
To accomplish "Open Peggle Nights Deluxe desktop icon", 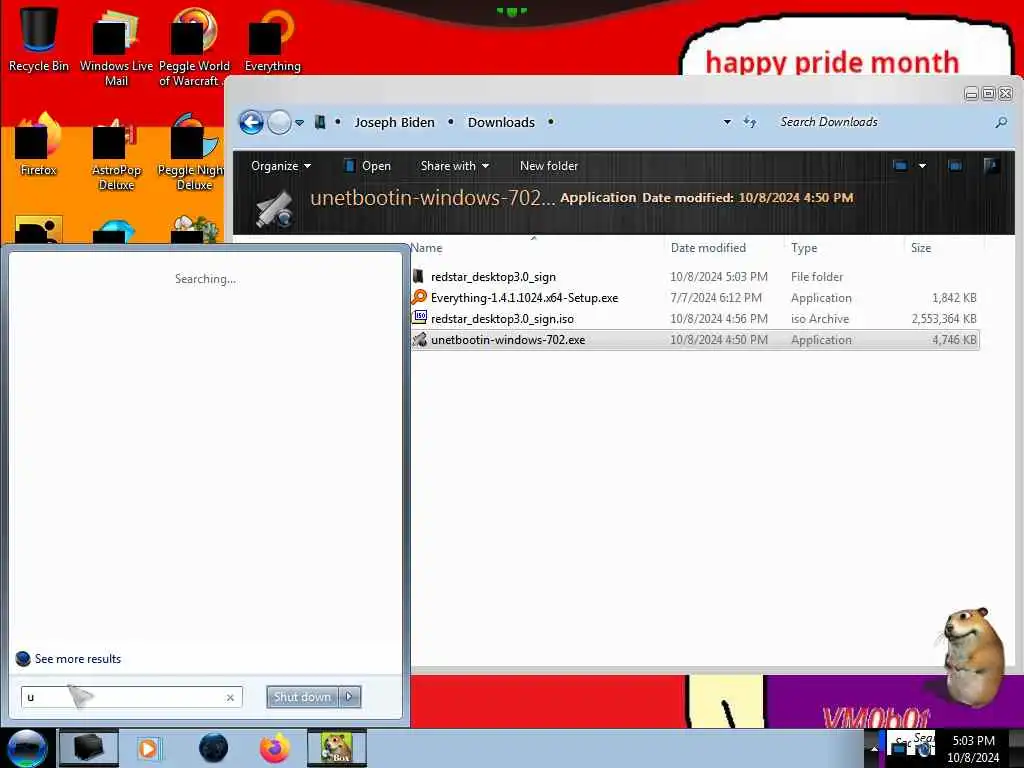I will tap(193, 152).
